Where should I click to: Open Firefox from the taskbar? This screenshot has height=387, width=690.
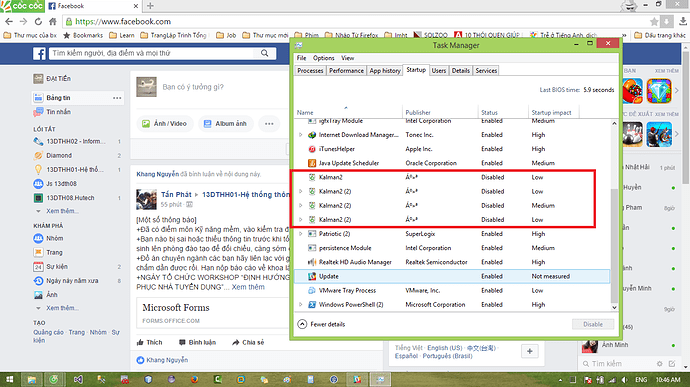194,380
